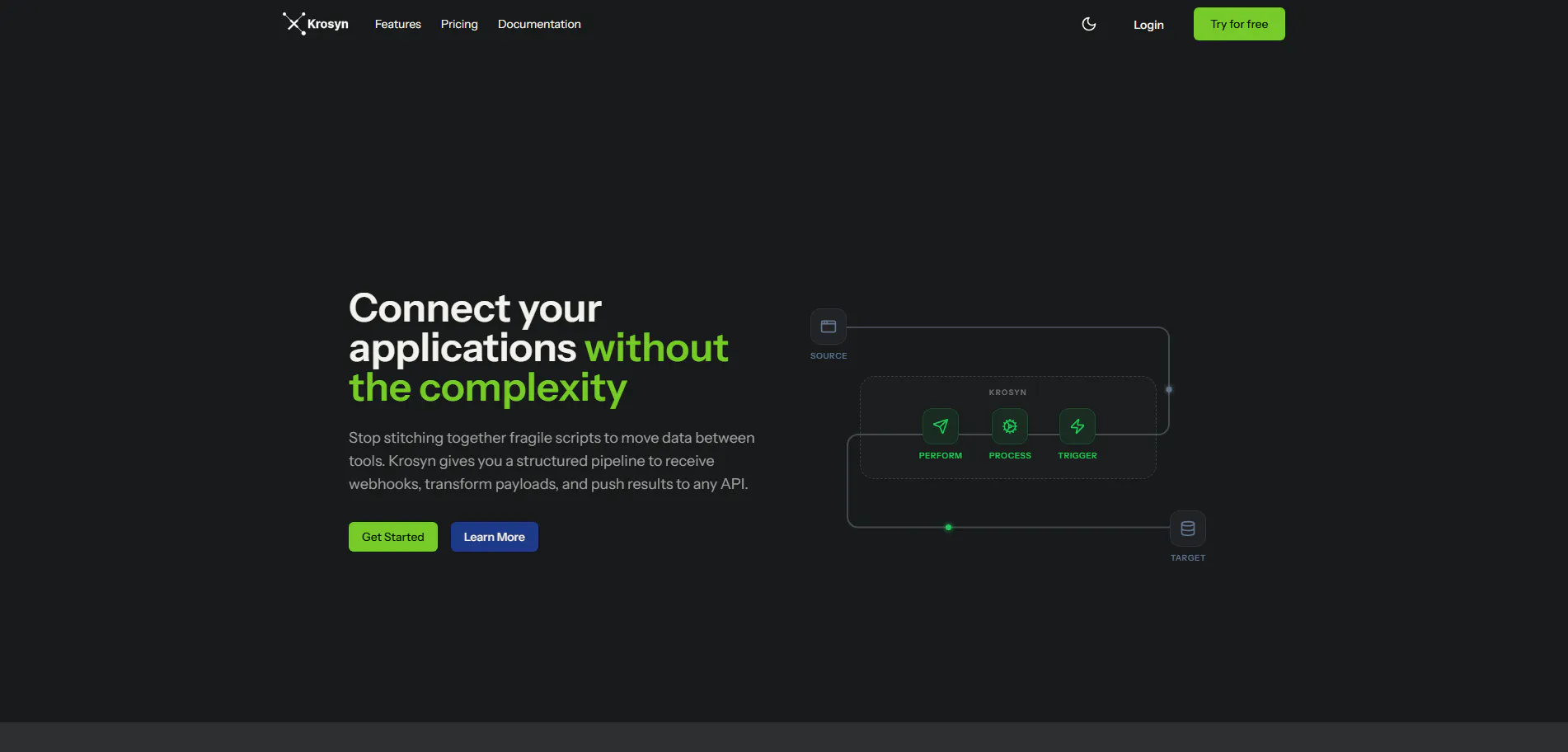Click the 'Connect your' headline text
The height and width of the screenshot is (752, 1568).
pyautogui.click(x=475, y=308)
